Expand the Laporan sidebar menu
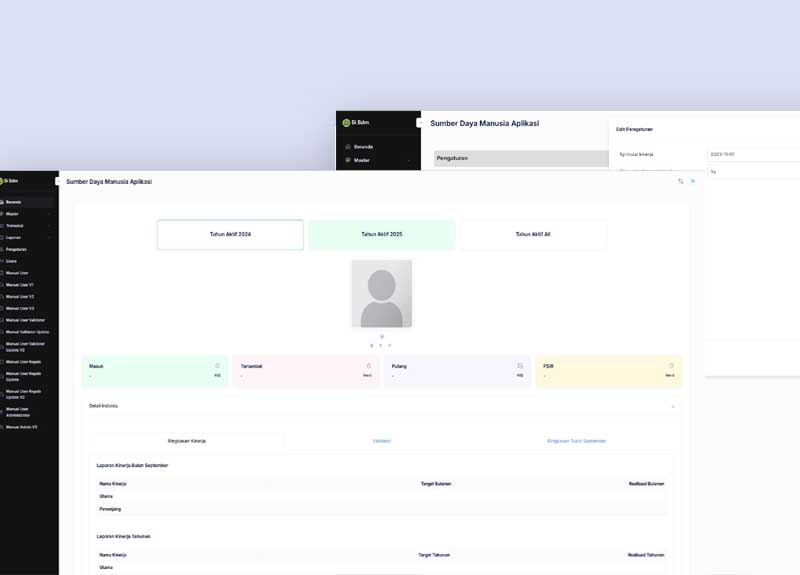 pyautogui.click(x=25, y=237)
